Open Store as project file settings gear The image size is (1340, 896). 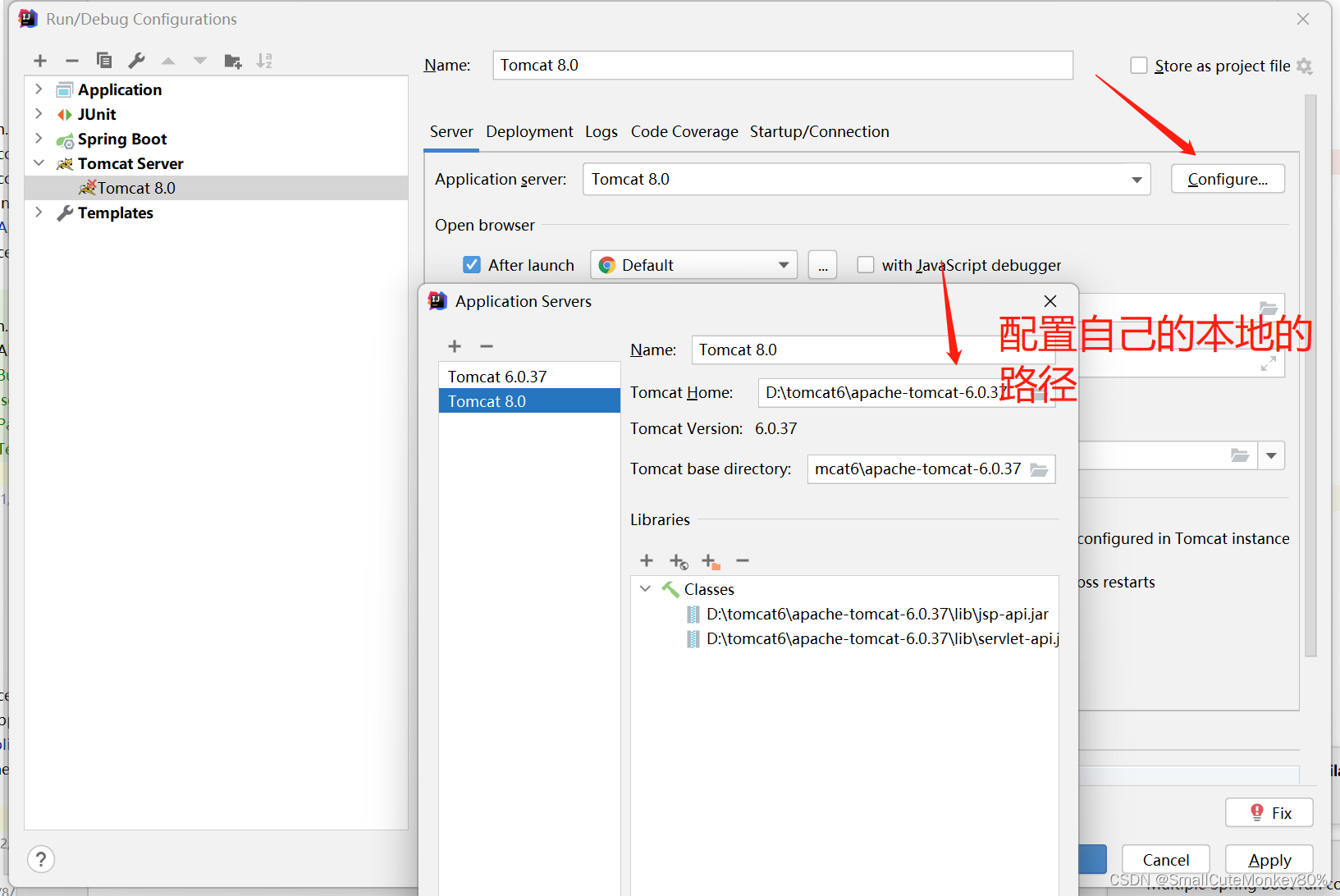pyautogui.click(x=1305, y=66)
